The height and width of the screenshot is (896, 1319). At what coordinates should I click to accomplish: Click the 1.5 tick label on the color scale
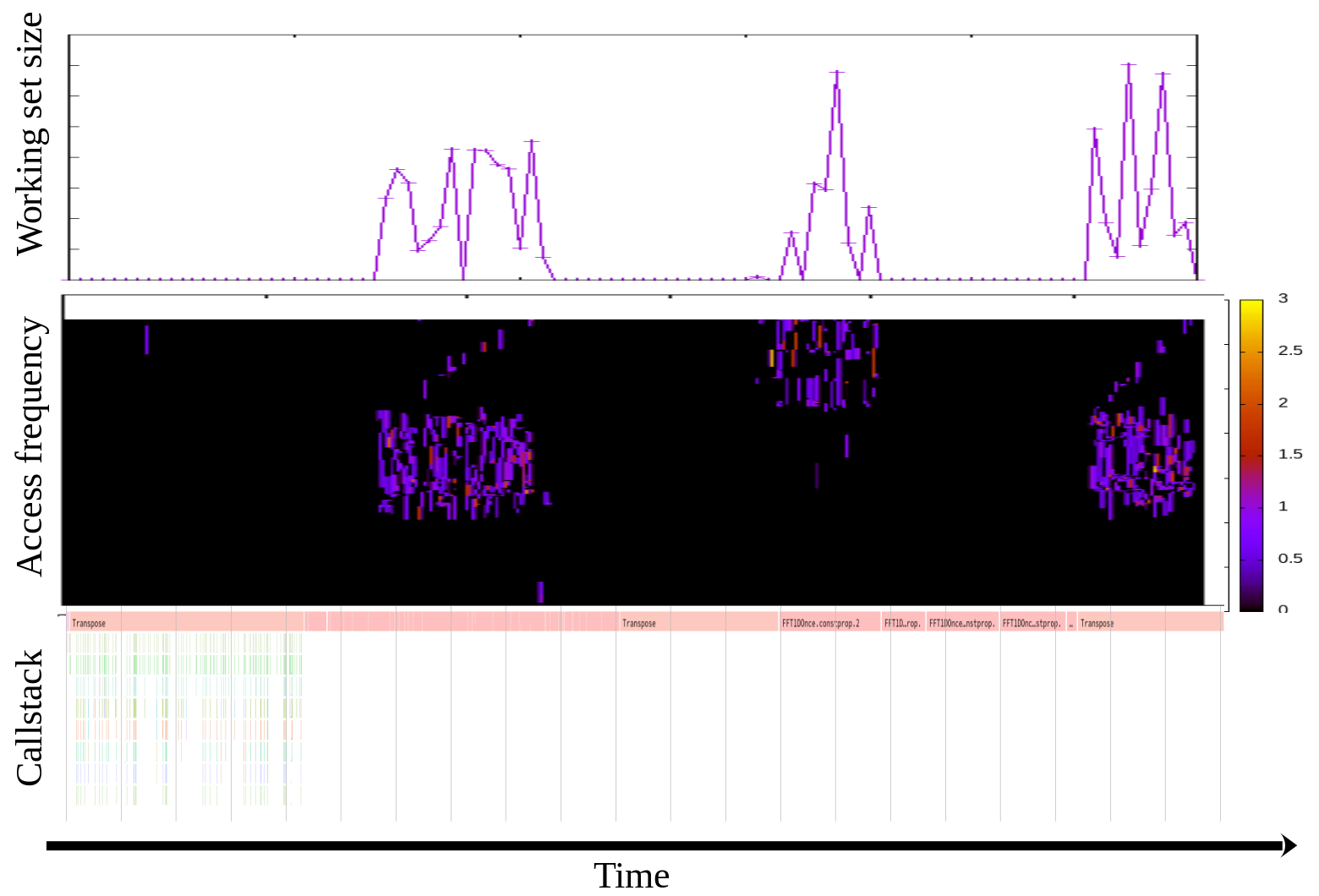point(1290,455)
